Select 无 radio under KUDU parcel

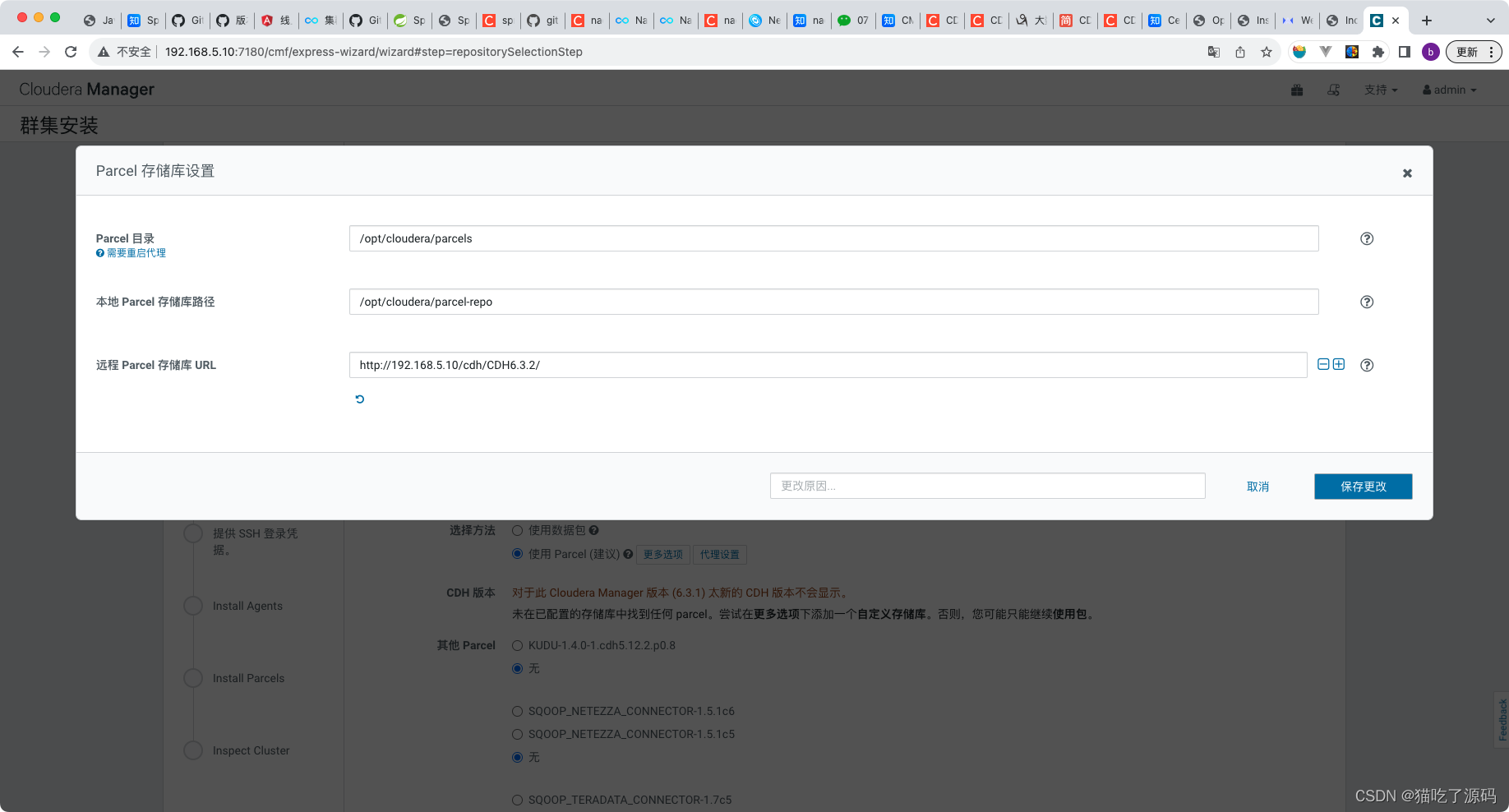(x=518, y=669)
